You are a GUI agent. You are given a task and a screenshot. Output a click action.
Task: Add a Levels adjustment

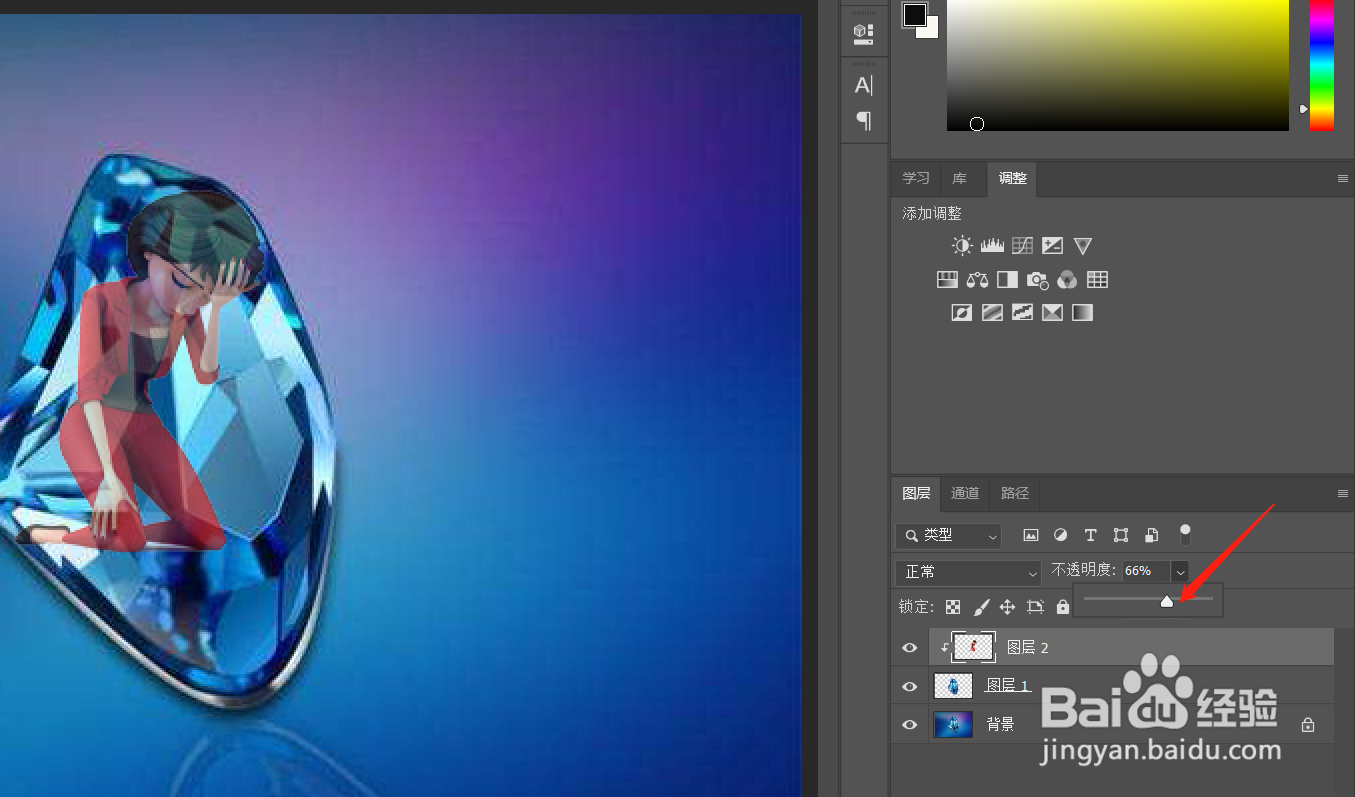tap(992, 245)
